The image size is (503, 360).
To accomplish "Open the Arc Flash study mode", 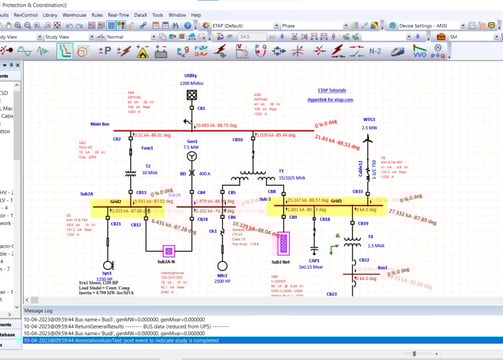I will tap(143, 51).
